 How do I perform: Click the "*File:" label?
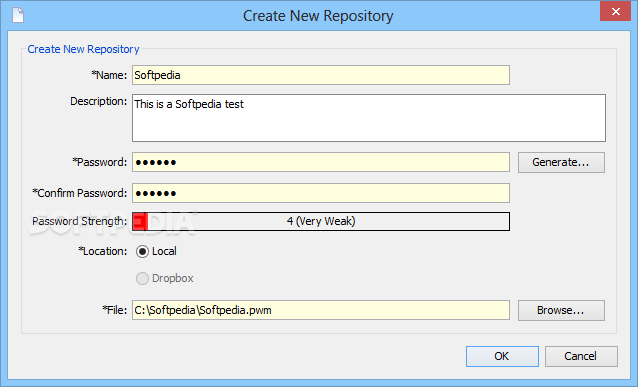(115, 310)
